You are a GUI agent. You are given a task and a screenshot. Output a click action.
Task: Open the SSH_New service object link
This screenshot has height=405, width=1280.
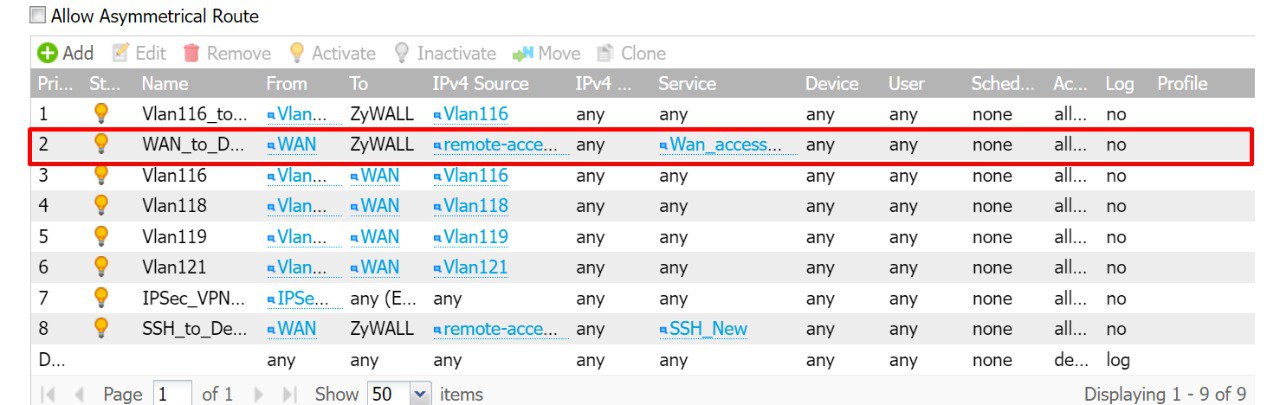pyautogui.click(x=708, y=329)
